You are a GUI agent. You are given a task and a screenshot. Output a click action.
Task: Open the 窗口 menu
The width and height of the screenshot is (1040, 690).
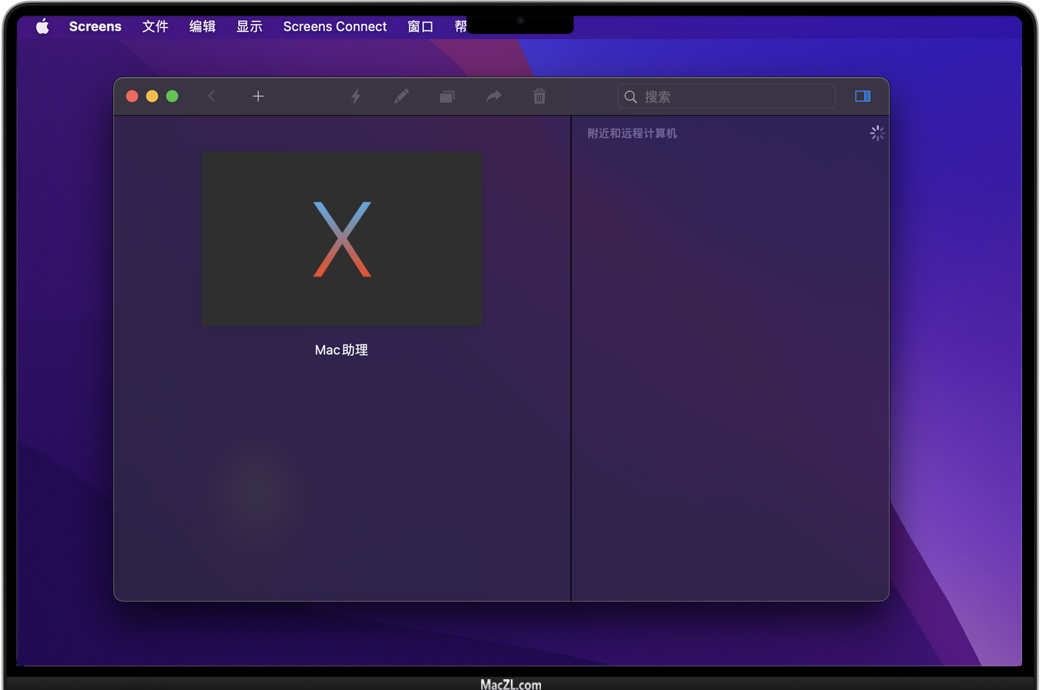[420, 27]
